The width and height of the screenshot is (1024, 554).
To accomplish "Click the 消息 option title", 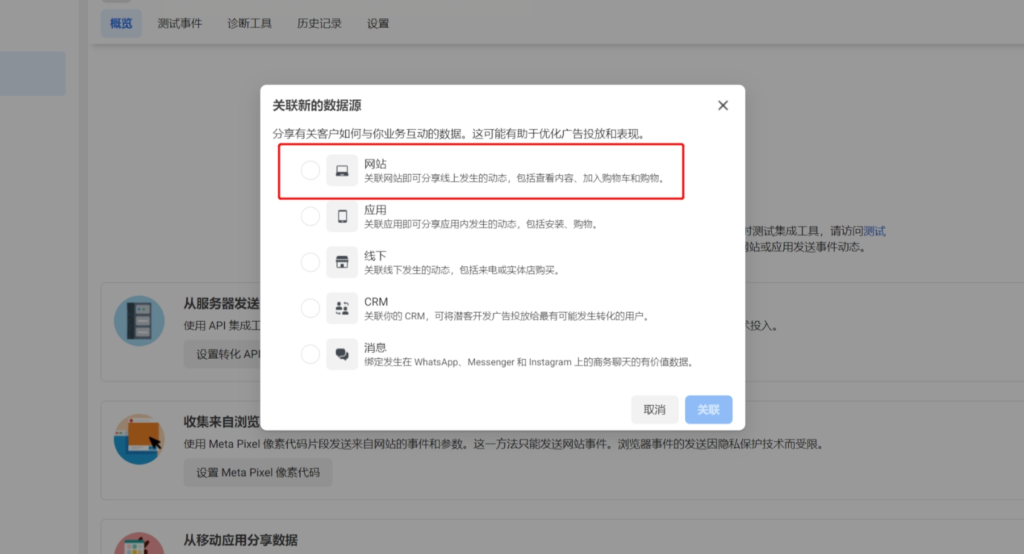I will click(x=375, y=348).
